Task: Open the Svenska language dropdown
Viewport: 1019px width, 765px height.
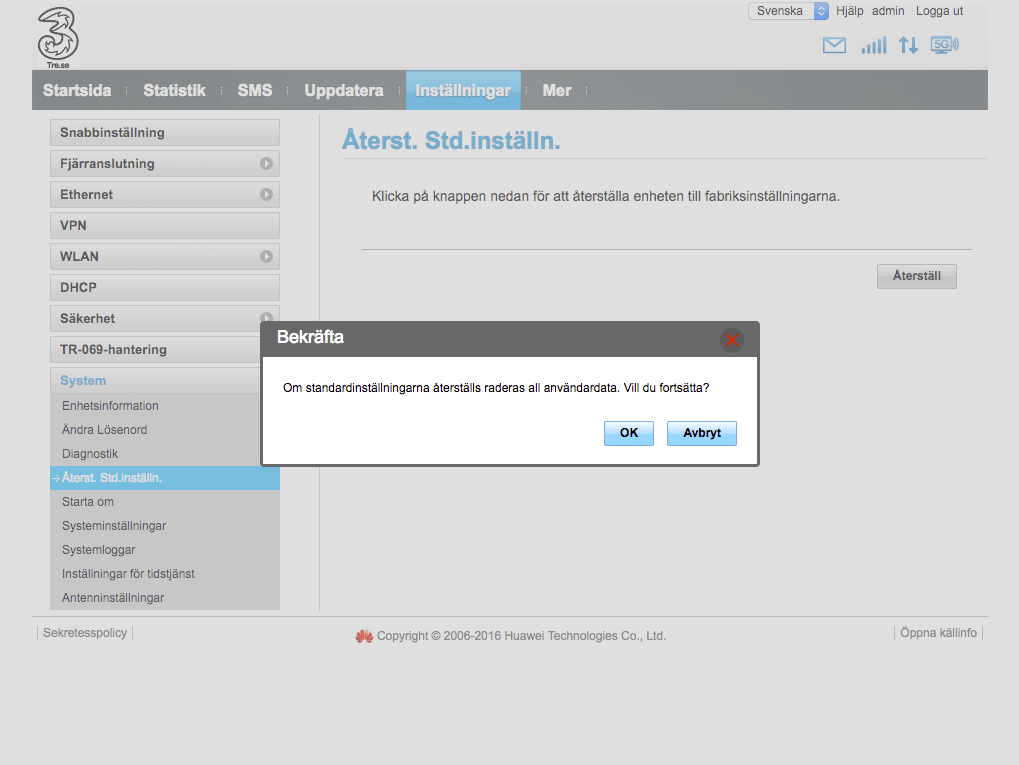Action: click(788, 11)
